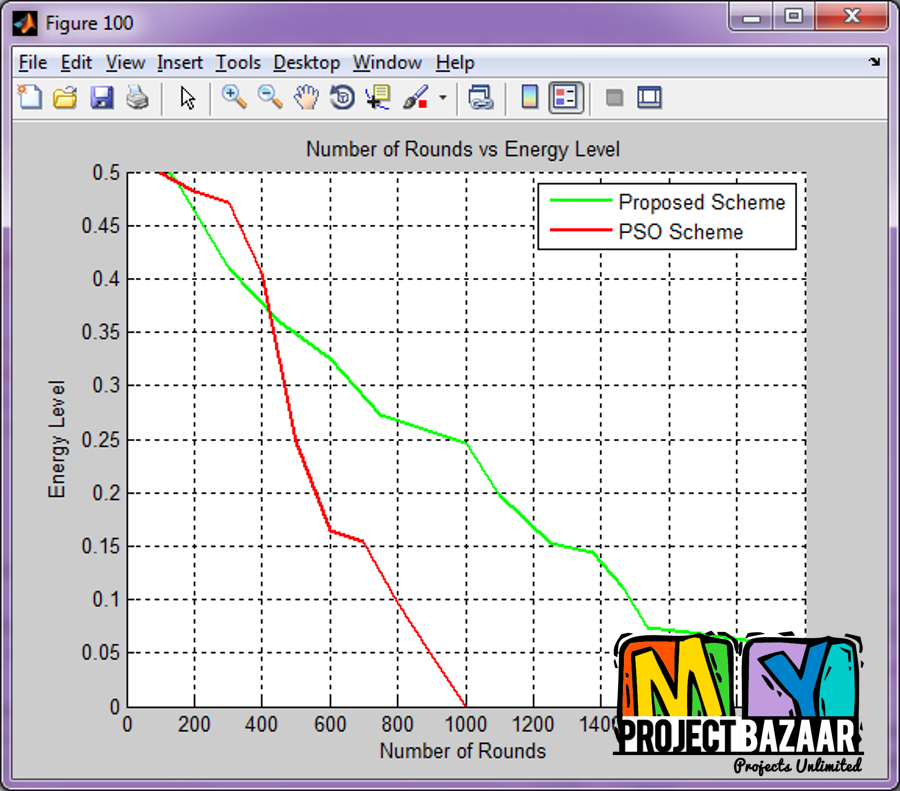900x791 pixels.
Task: Open the Desktop menu
Action: click(x=306, y=63)
